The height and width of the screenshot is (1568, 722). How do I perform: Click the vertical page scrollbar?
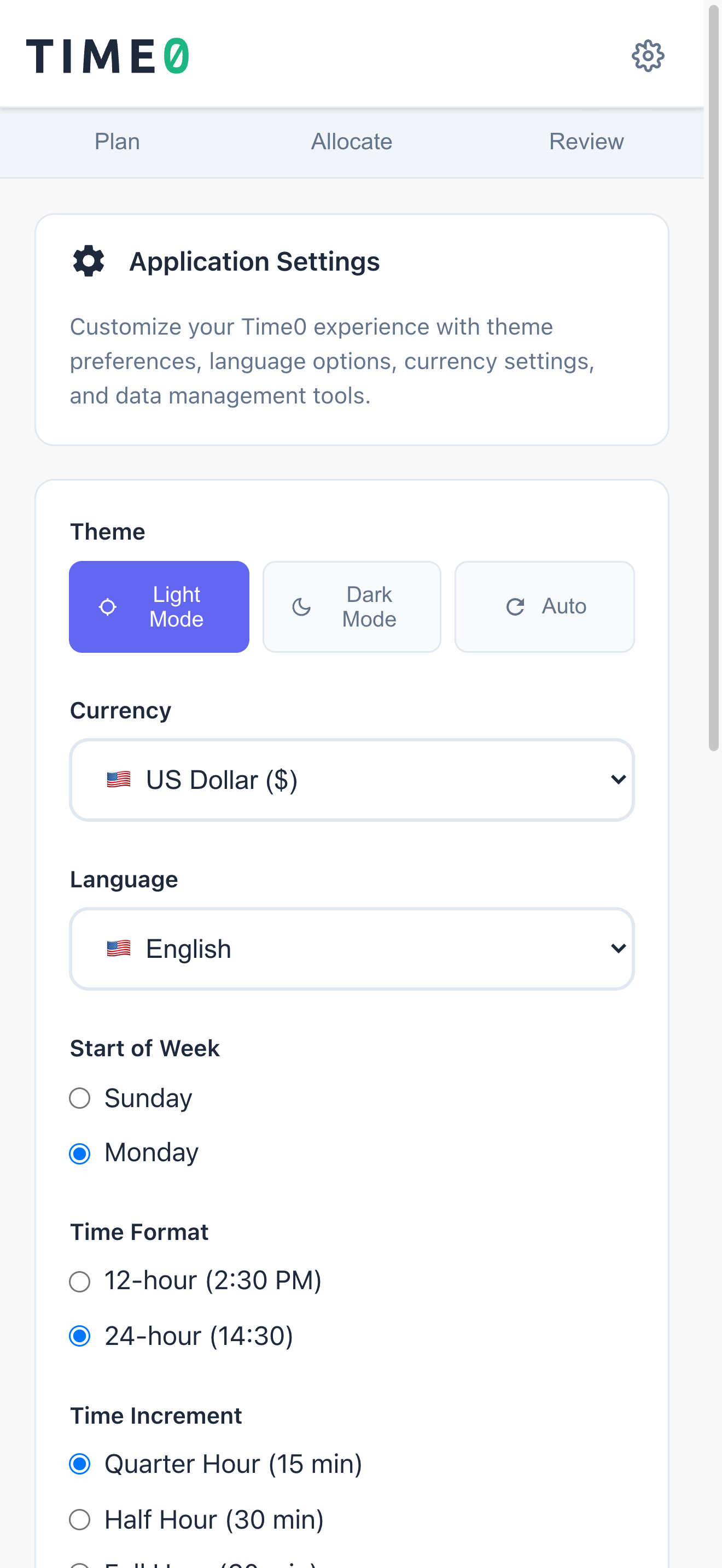pyautogui.click(x=713, y=377)
